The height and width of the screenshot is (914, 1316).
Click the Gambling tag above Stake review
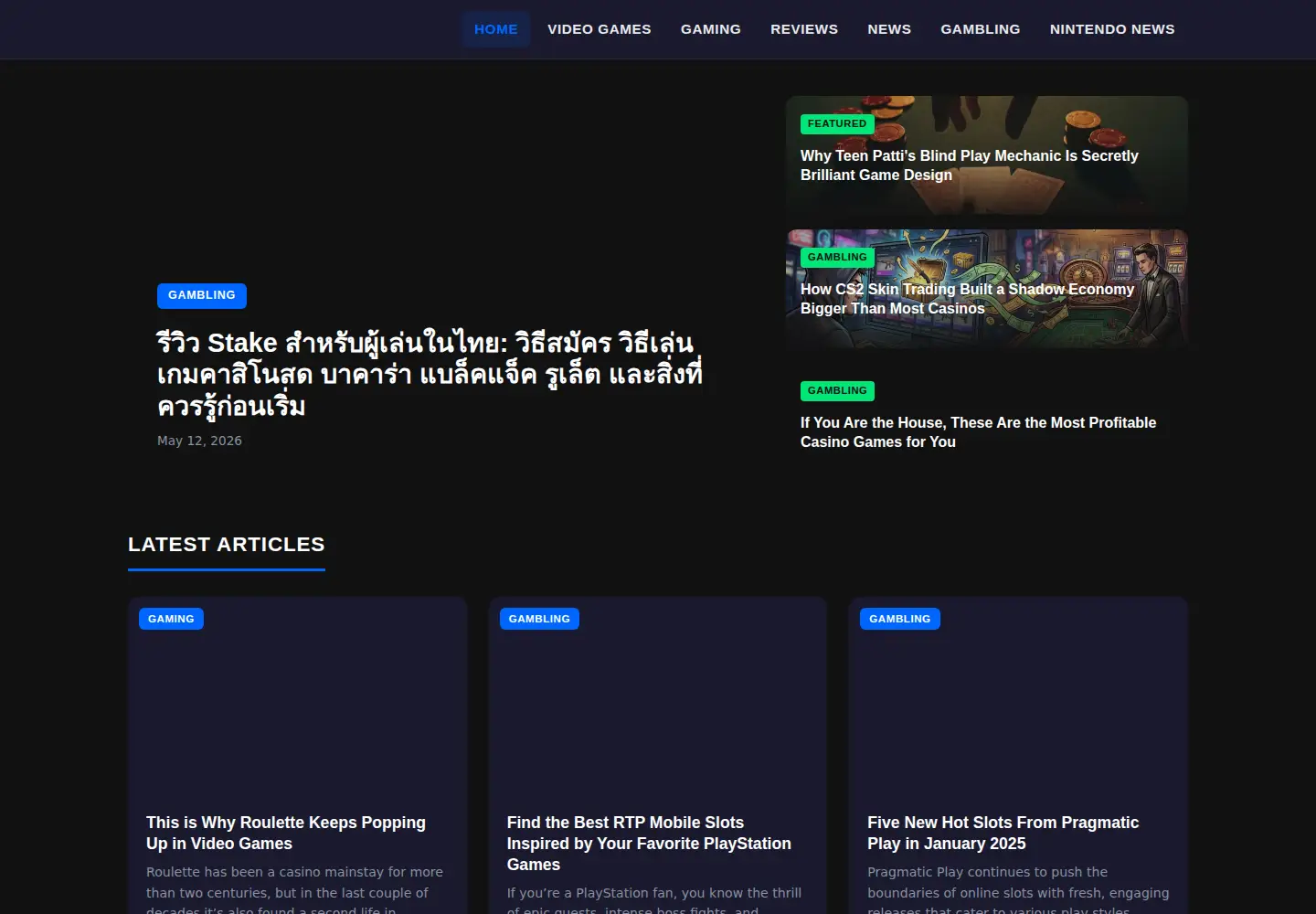(x=202, y=295)
